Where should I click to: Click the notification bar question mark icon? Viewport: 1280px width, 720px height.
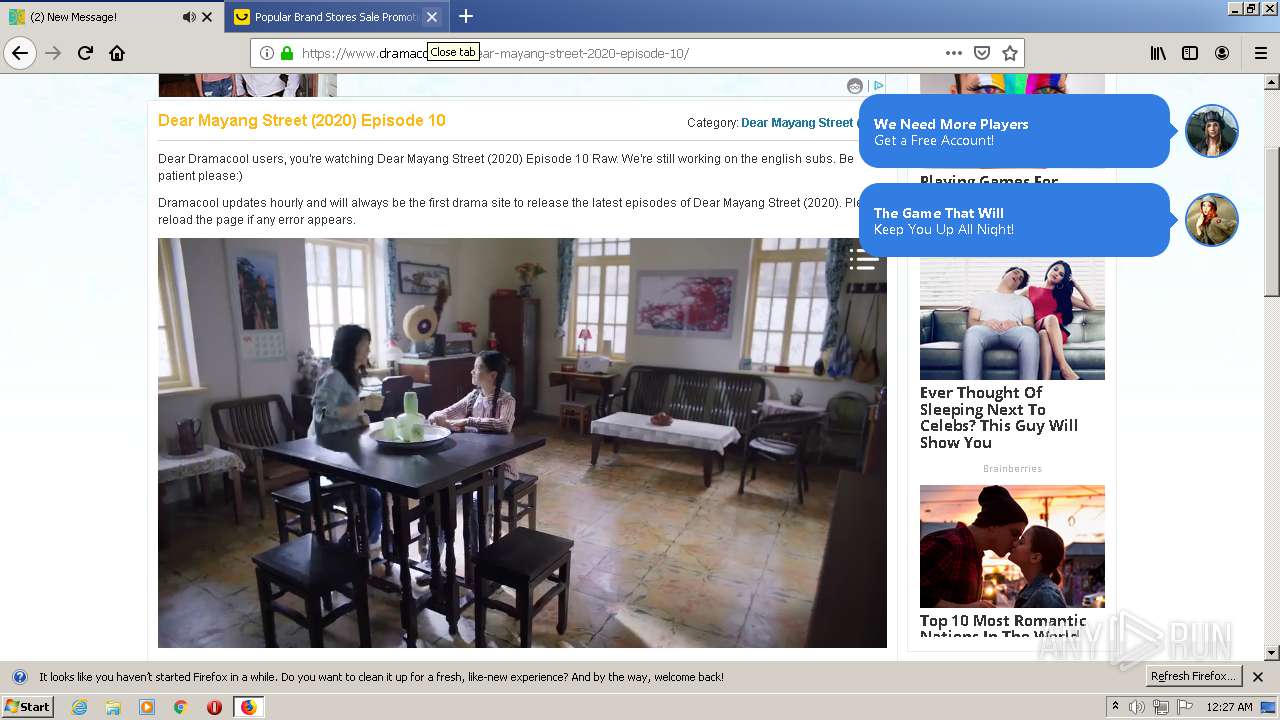coord(19,677)
